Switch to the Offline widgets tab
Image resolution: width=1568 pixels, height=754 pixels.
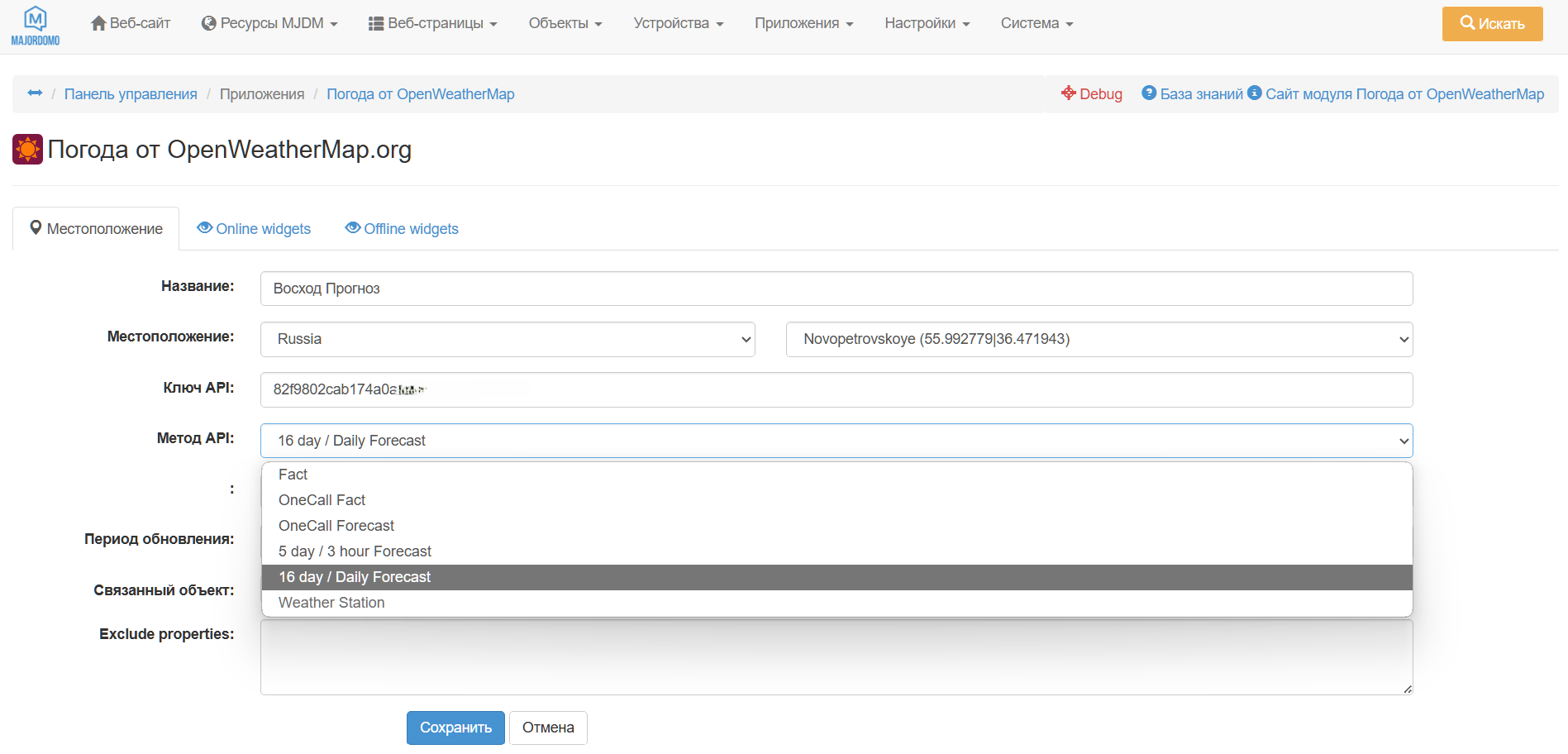click(402, 229)
